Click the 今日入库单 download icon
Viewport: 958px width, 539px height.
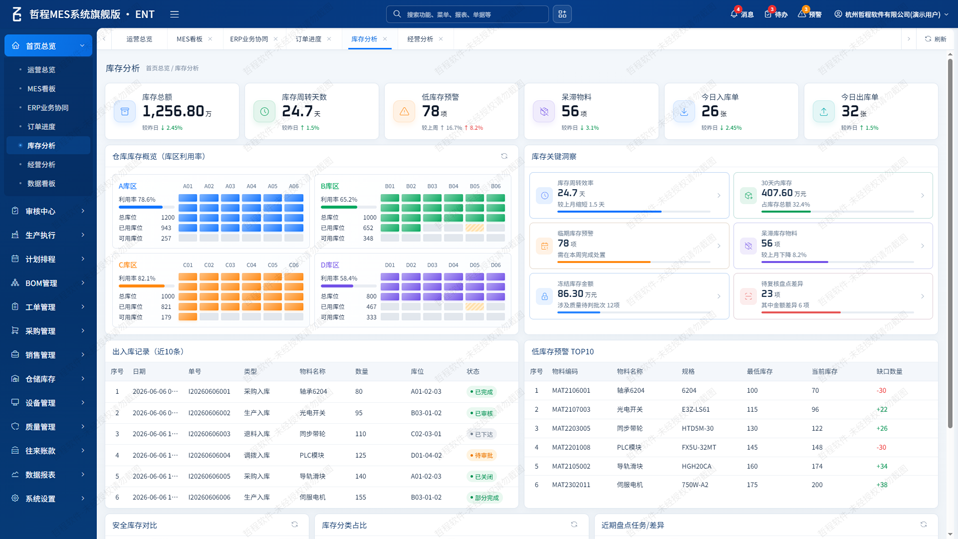click(684, 112)
